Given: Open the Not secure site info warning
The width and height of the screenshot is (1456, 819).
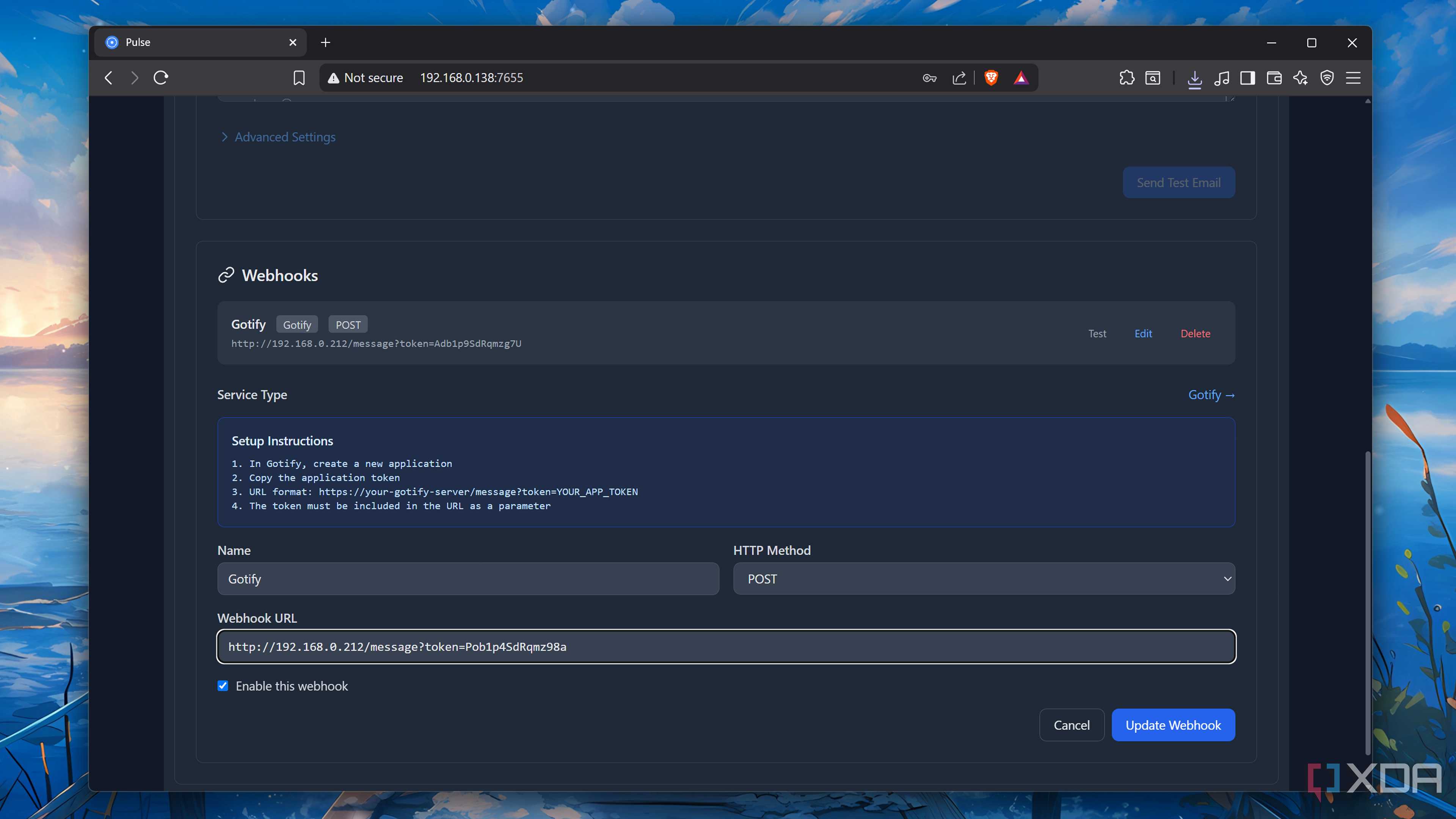Looking at the screenshot, I should coord(365,77).
